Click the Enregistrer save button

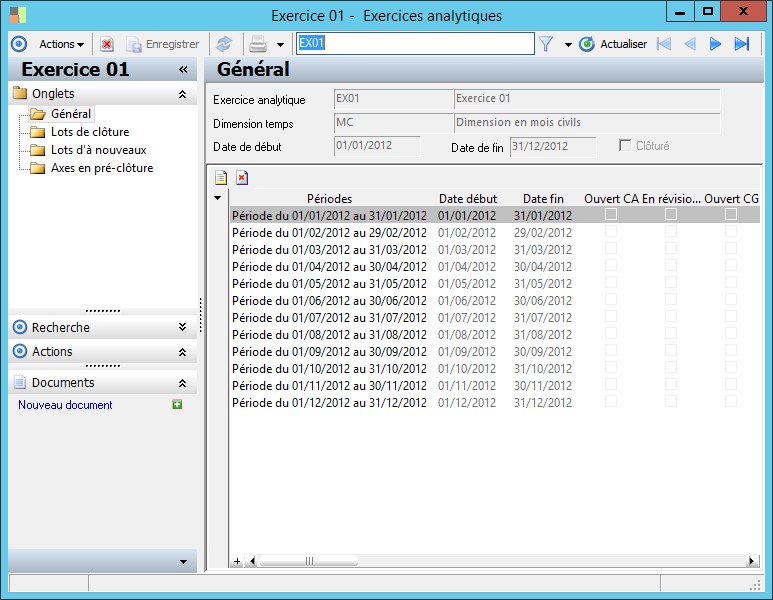pos(163,44)
